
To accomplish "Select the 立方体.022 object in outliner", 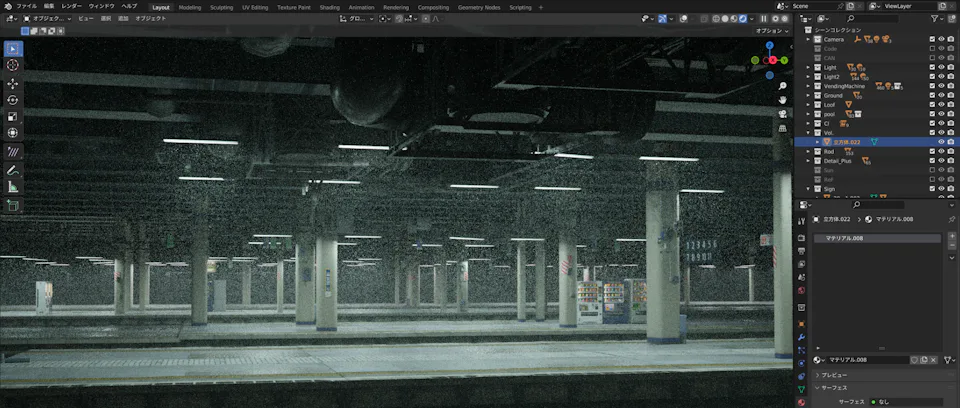I will [x=848, y=142].
